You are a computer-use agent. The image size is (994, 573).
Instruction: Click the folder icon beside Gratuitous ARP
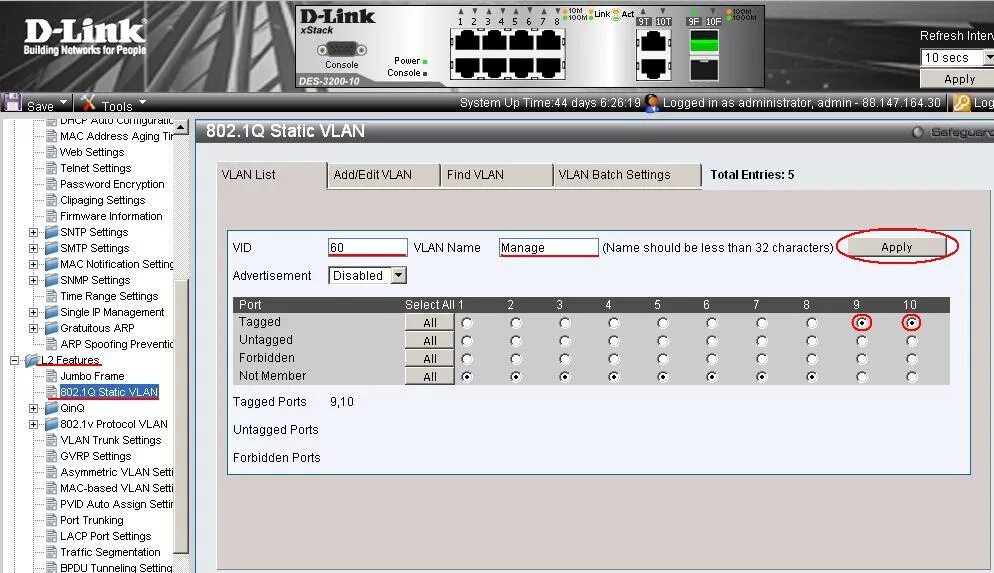tap(52, 328)
